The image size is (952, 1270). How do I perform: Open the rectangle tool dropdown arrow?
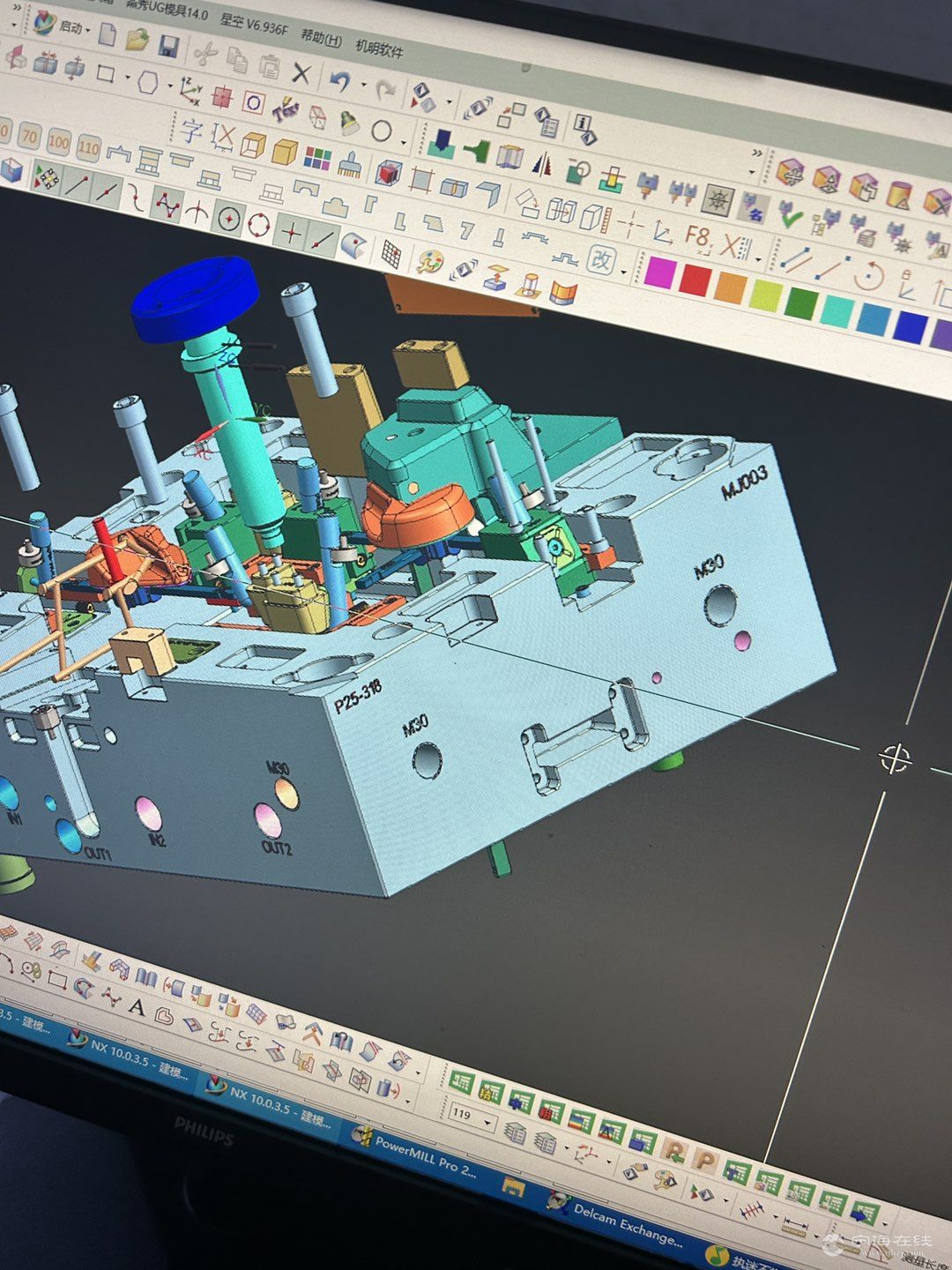click(127, 78)
